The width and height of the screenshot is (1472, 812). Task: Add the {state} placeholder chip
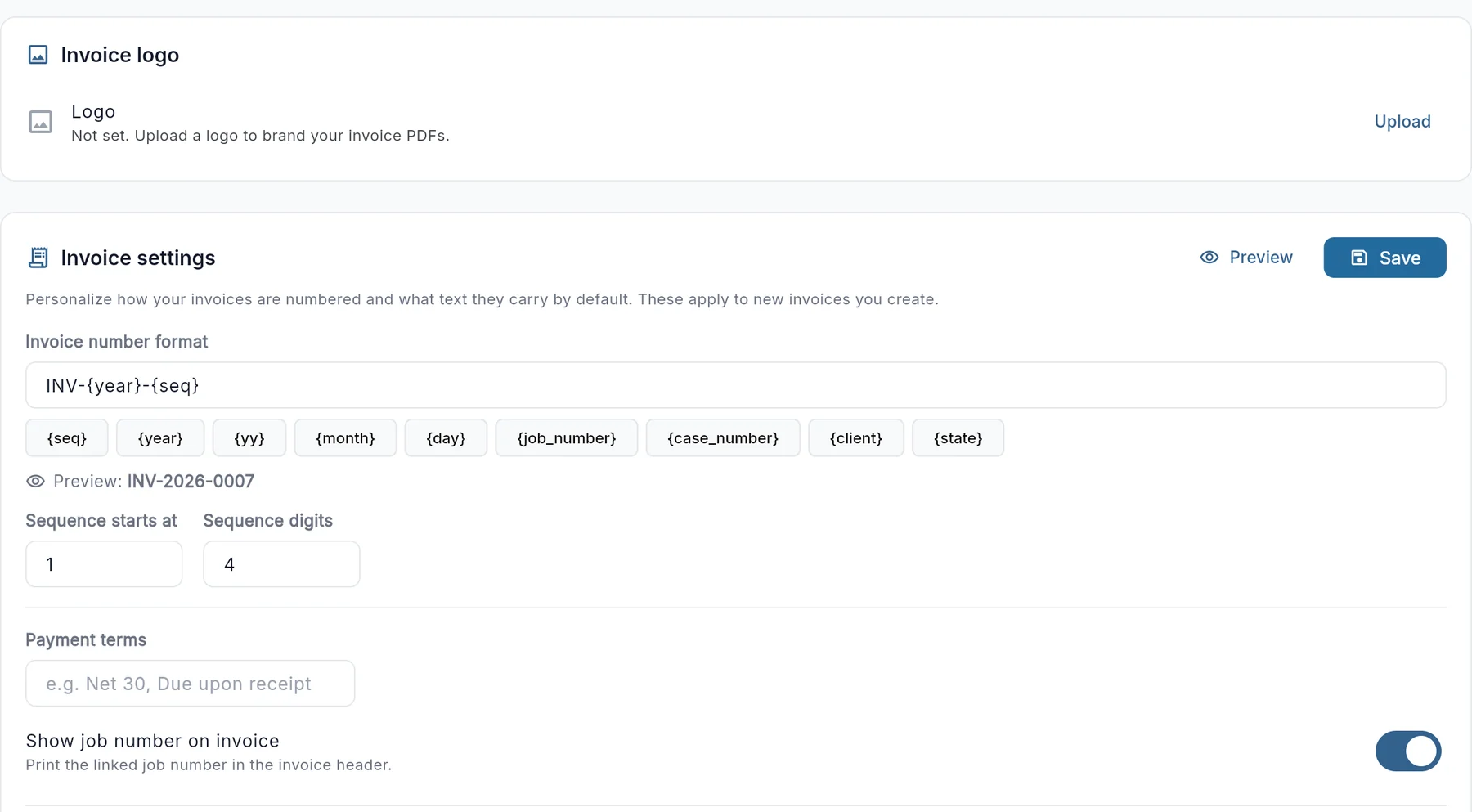click(958, 438)
